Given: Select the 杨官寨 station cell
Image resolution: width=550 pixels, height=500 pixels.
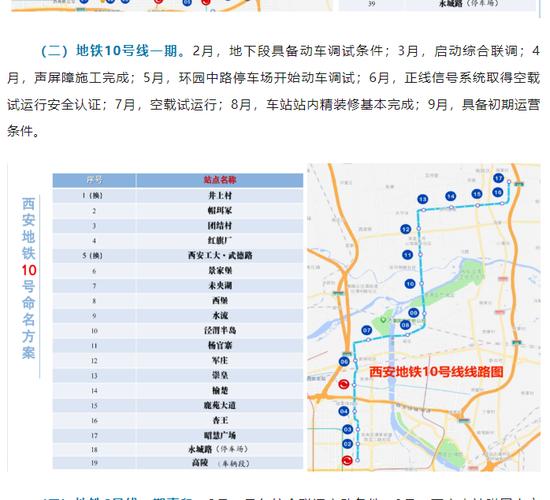Looking at the screenshot, I should [x=220, y=346].
